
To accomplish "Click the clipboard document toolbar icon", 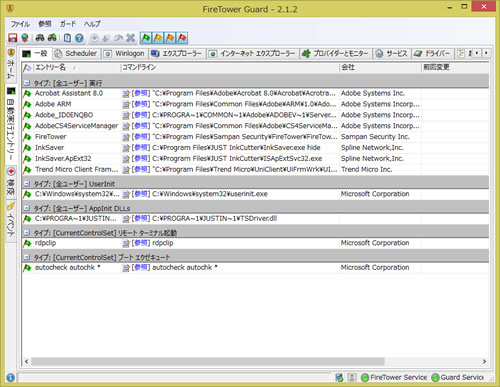I will (67, 38).
